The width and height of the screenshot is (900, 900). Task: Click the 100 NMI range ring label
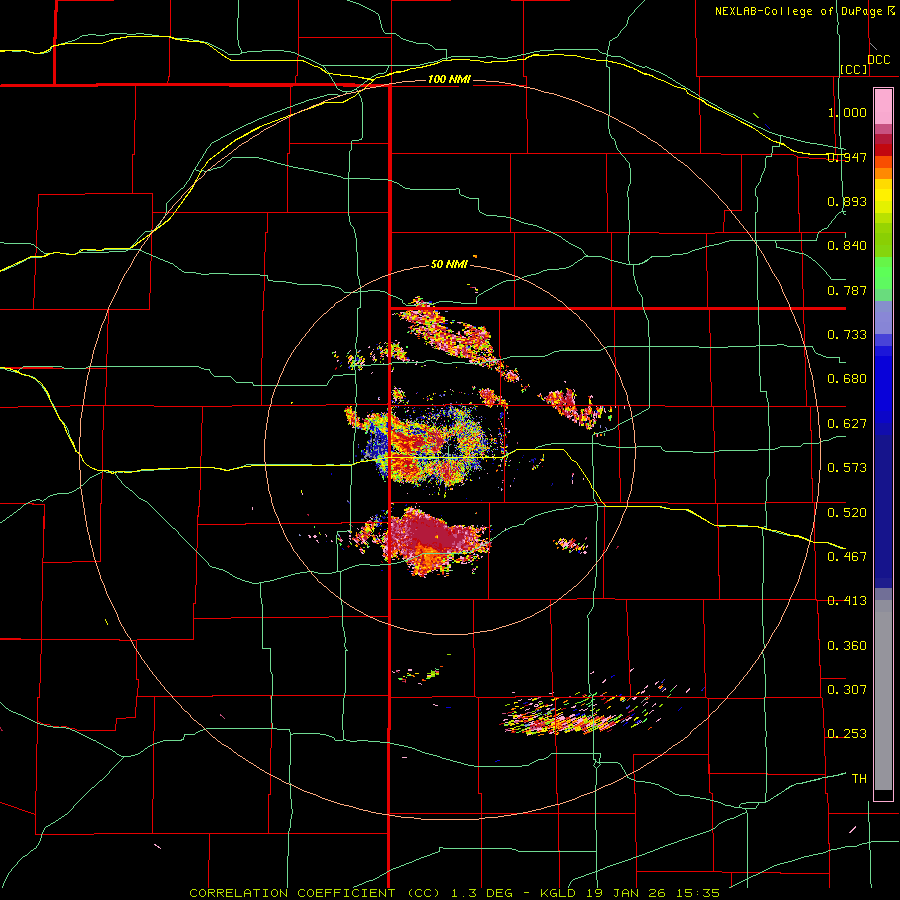(449, 79)
